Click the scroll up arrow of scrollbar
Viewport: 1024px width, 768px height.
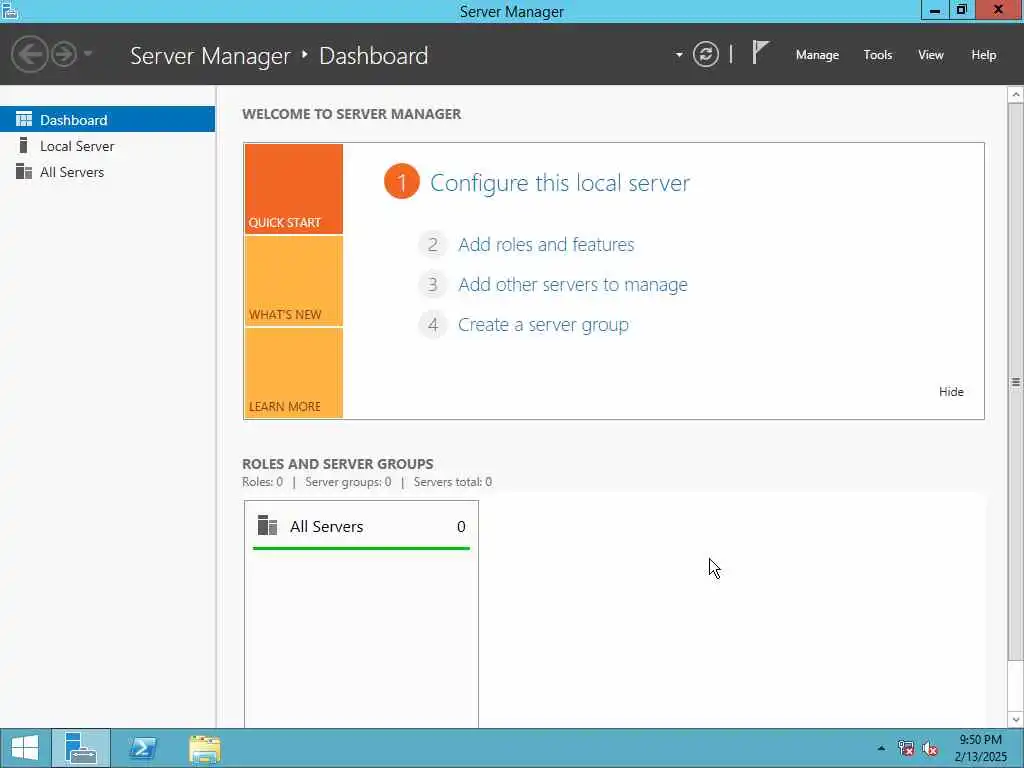point(1016,95)
